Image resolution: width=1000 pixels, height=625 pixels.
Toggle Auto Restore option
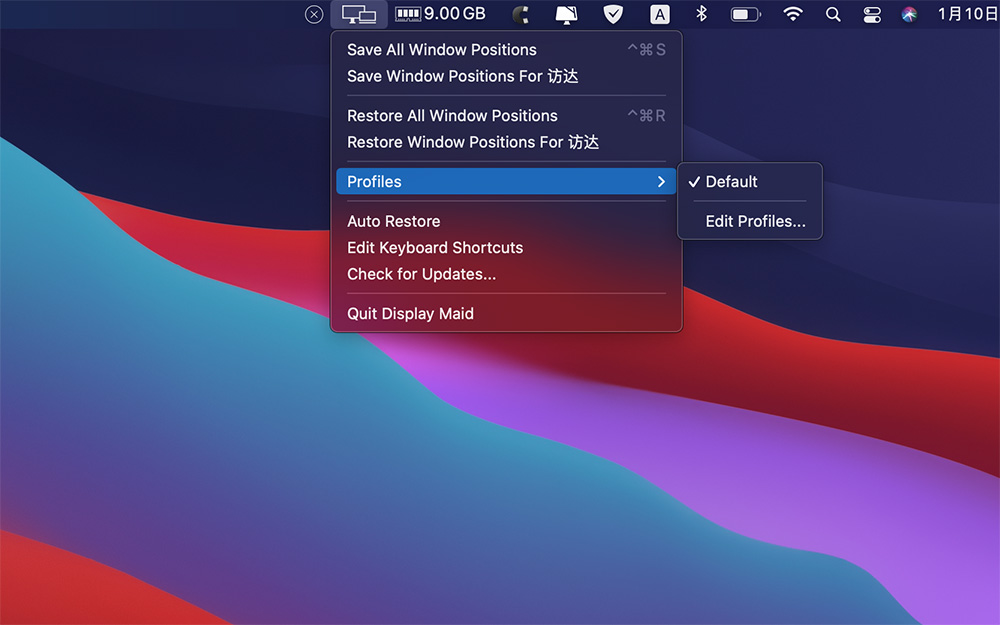point(506,221)
